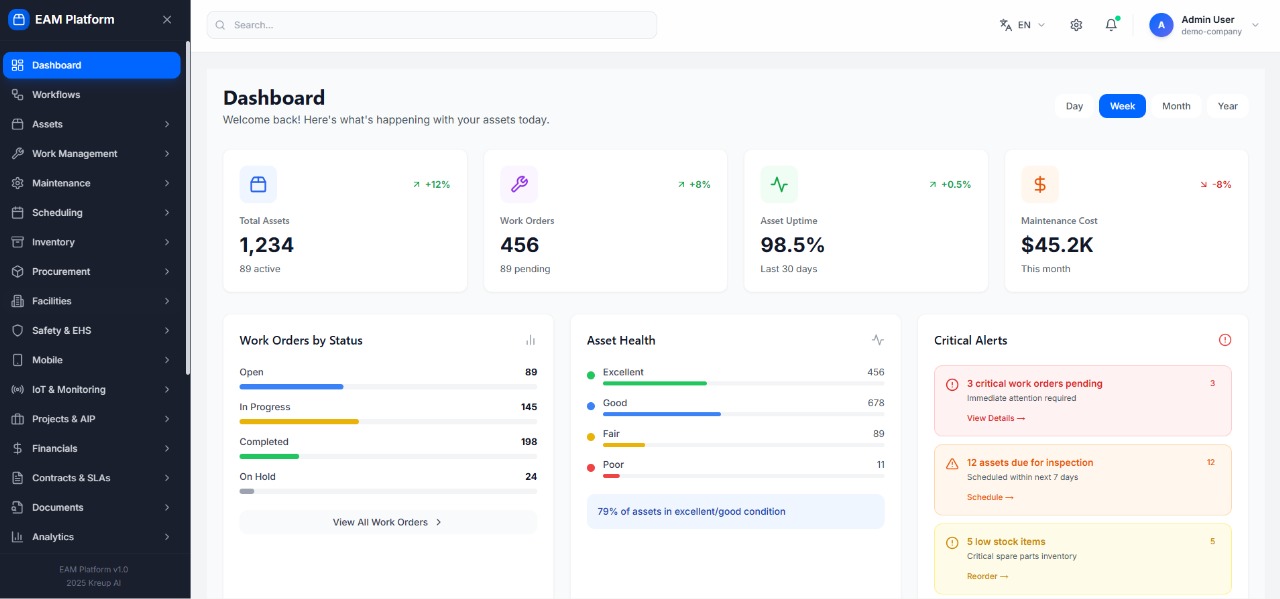
Task: Open Workflows in the sidebar
Action: coord(56,95)
